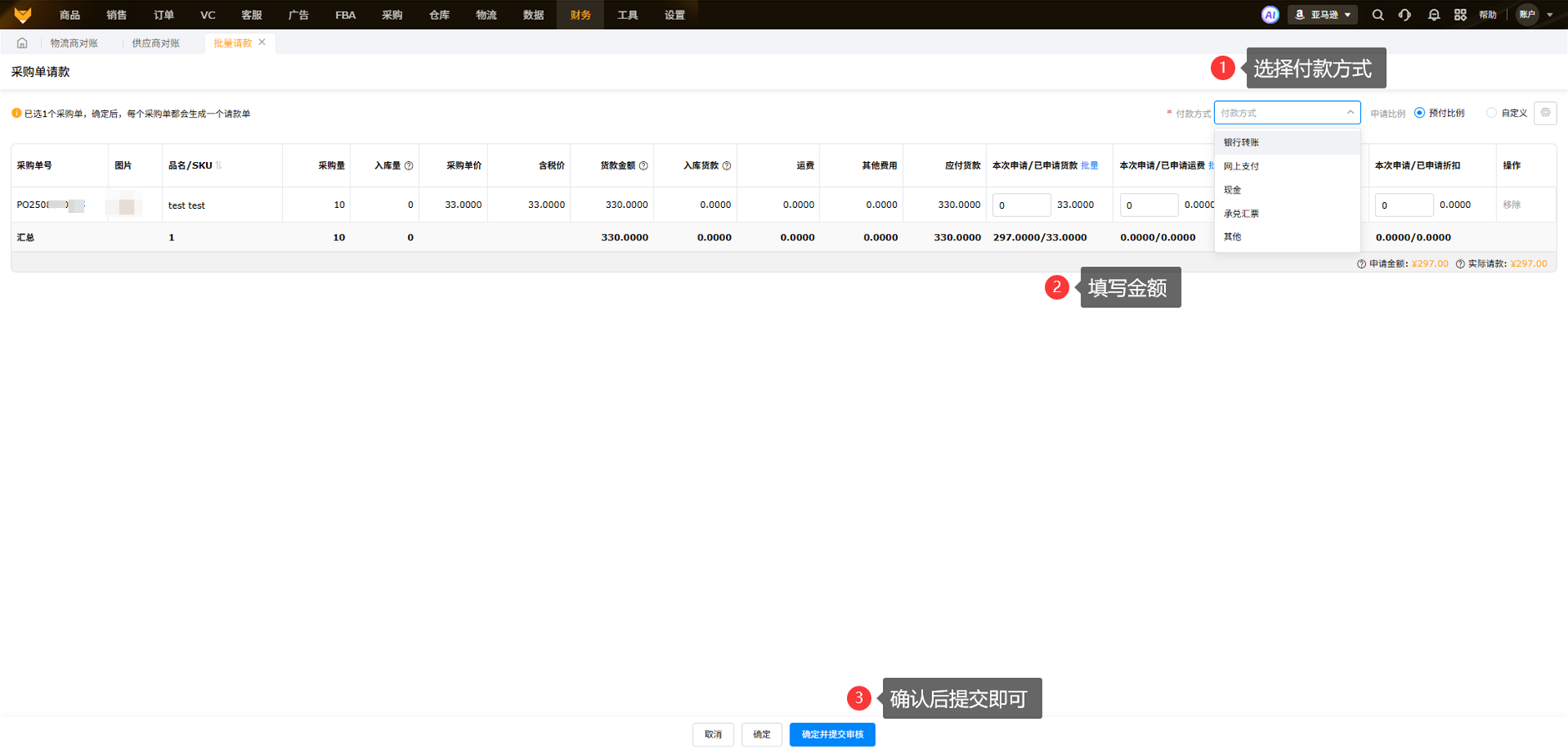The image size is (1568, 754).
Task: Sort by the 品名/SKU column icon
Action: coord(219,166)
